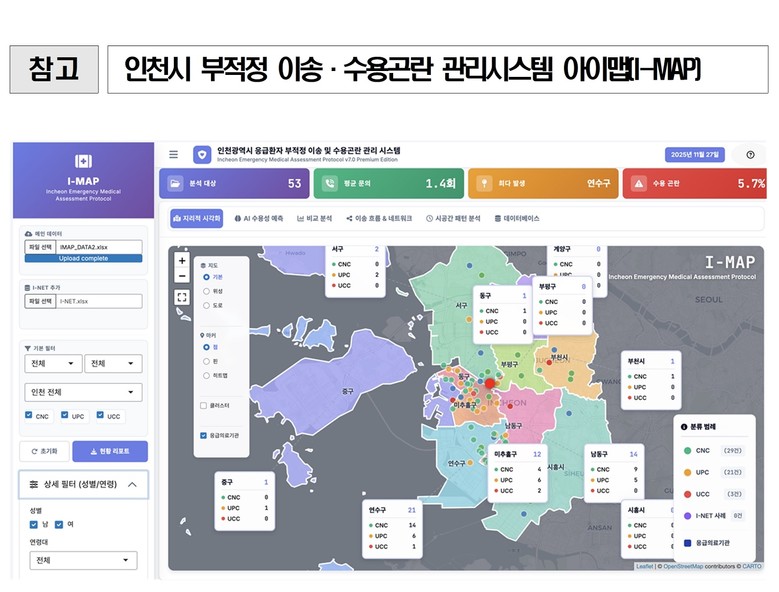Click the UCC red legend swatch
Viewport: 779px width, 592px height.
[x=687, y=493]
